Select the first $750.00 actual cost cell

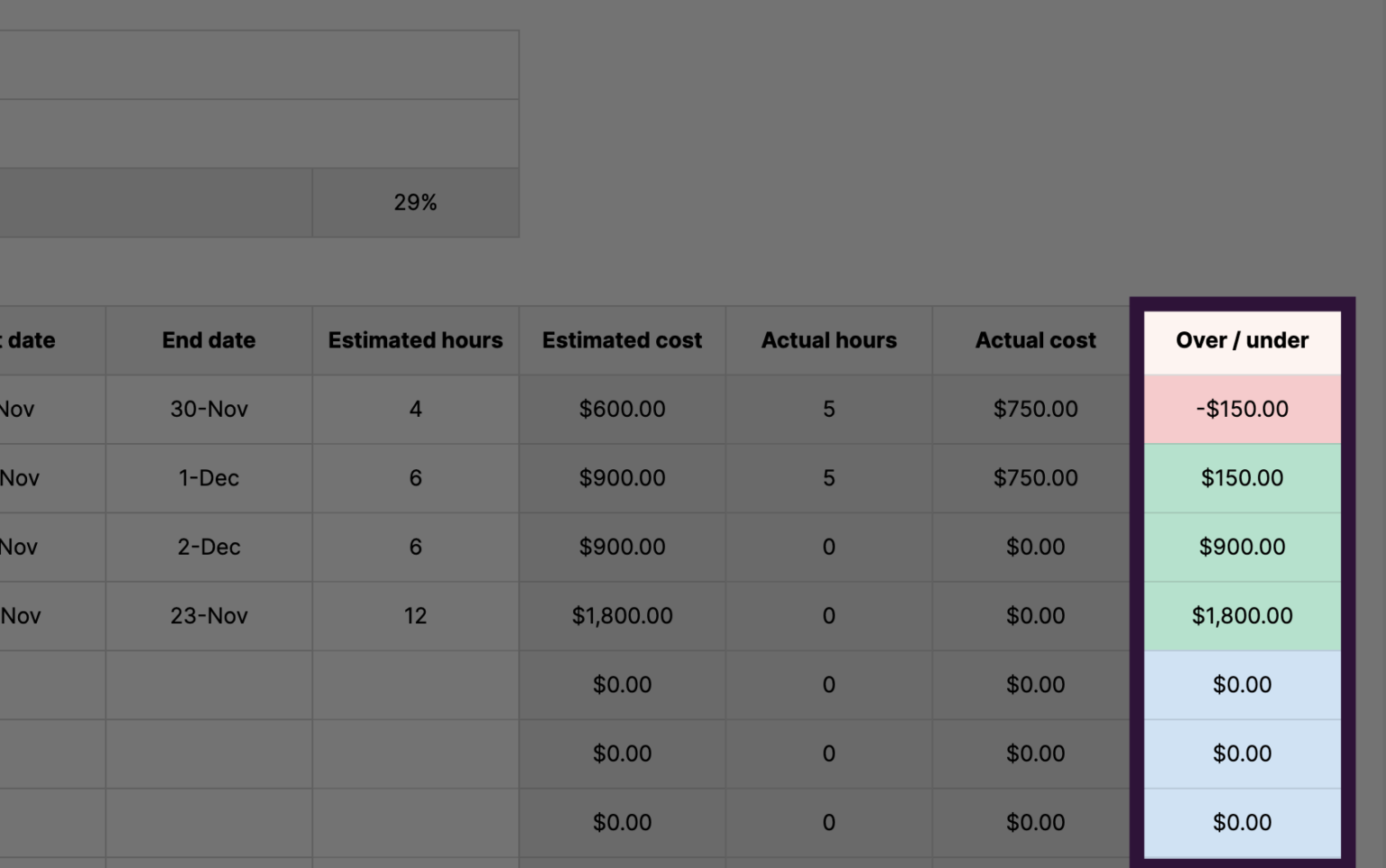[1035, 408]
